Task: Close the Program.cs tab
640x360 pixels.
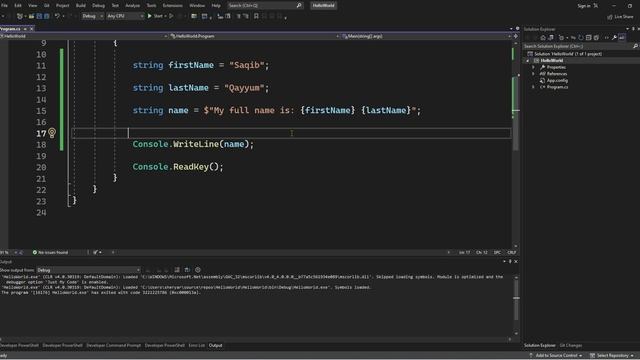Action: [x=31, y=29]
